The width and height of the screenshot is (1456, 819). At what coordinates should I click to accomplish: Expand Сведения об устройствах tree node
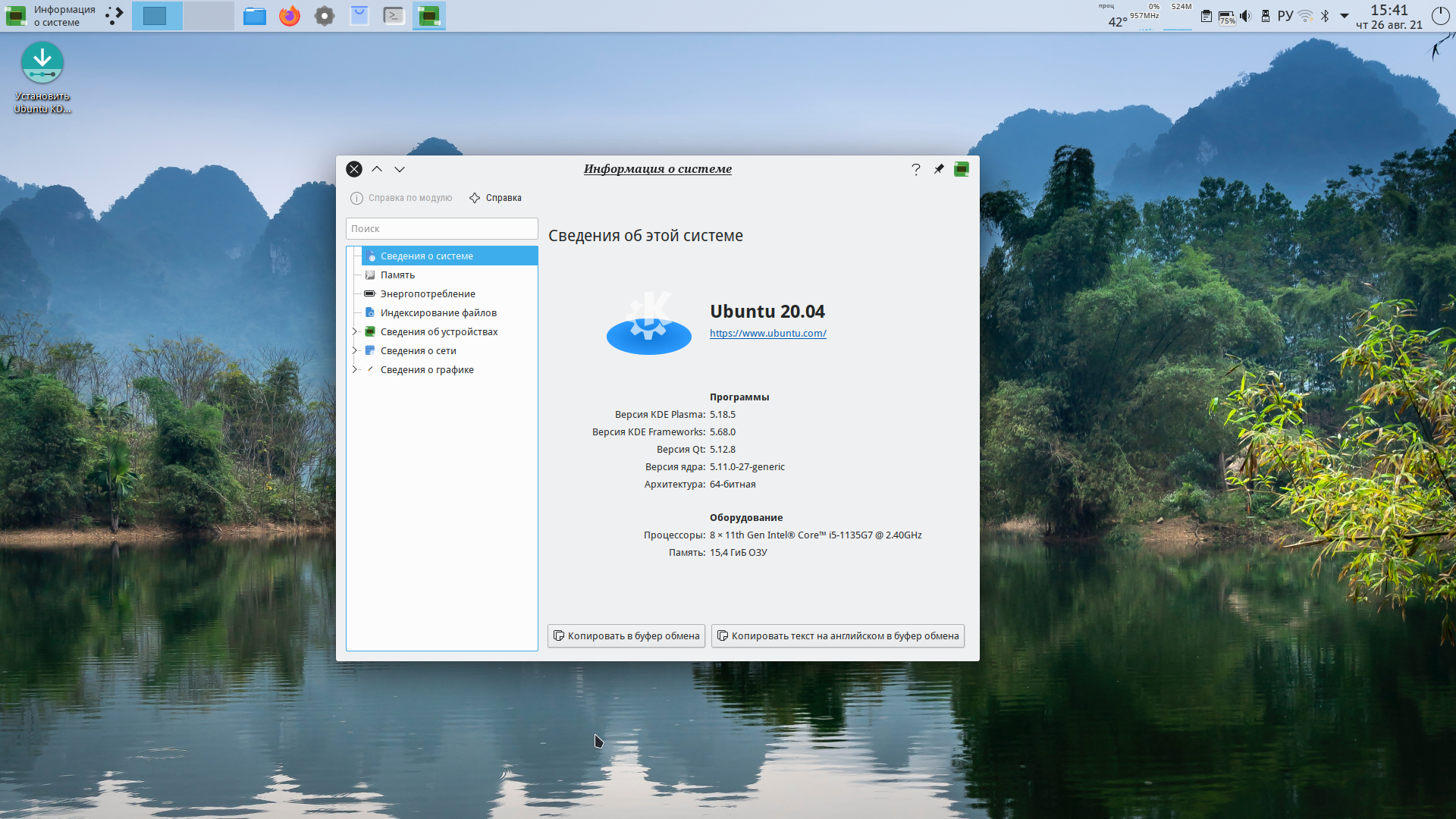354,332
